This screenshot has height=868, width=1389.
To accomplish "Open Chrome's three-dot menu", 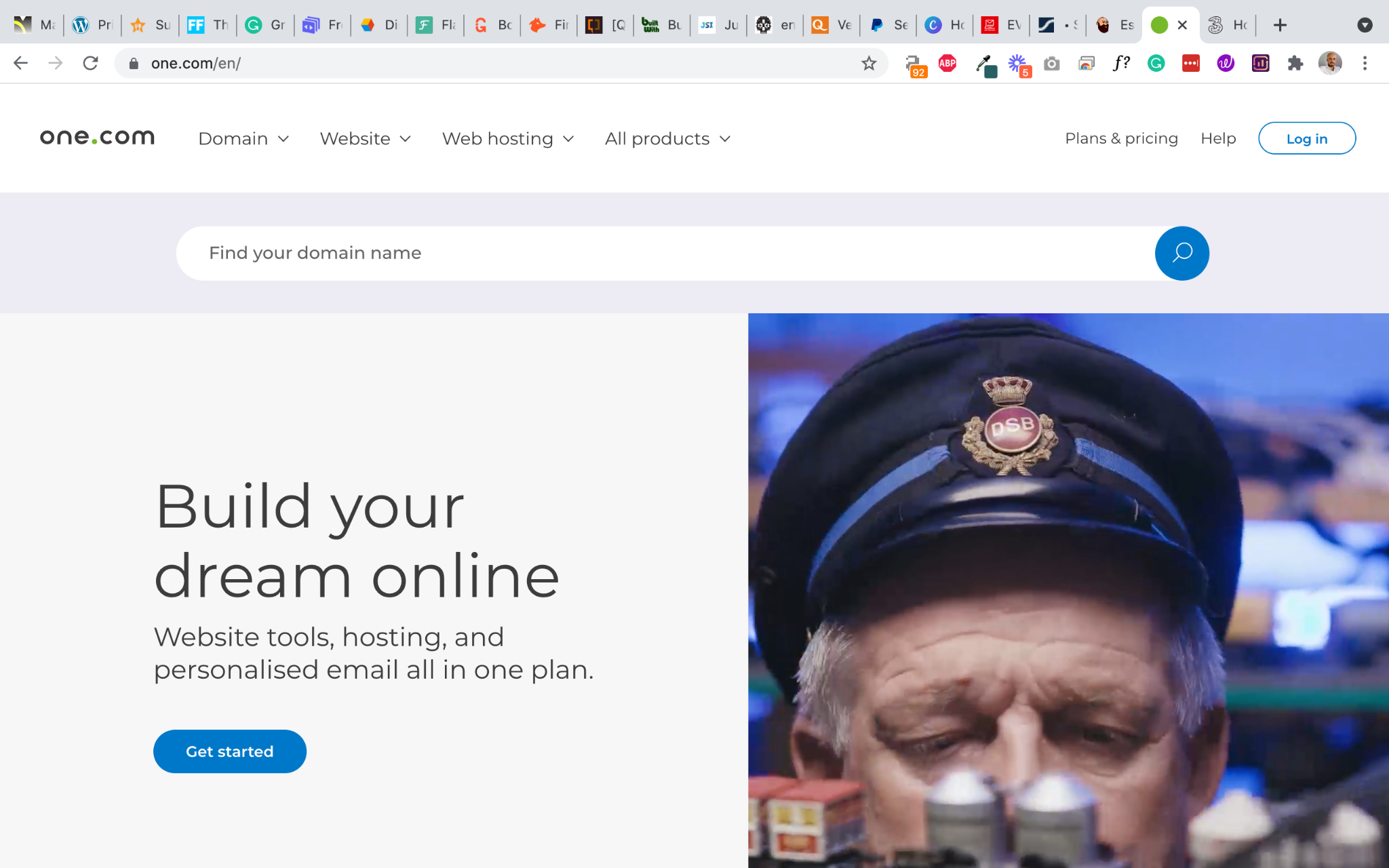I will tap(1365, 63).
